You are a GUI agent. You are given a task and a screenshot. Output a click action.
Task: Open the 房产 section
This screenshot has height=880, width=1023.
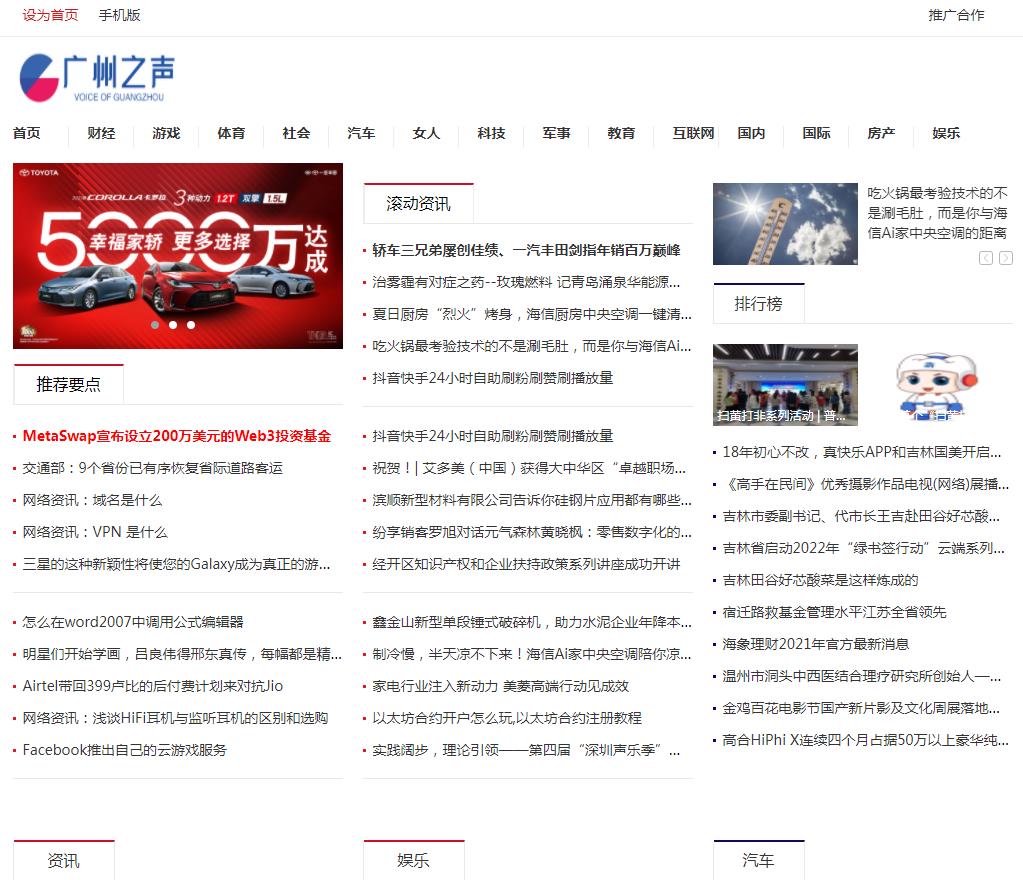click(881, 133)
